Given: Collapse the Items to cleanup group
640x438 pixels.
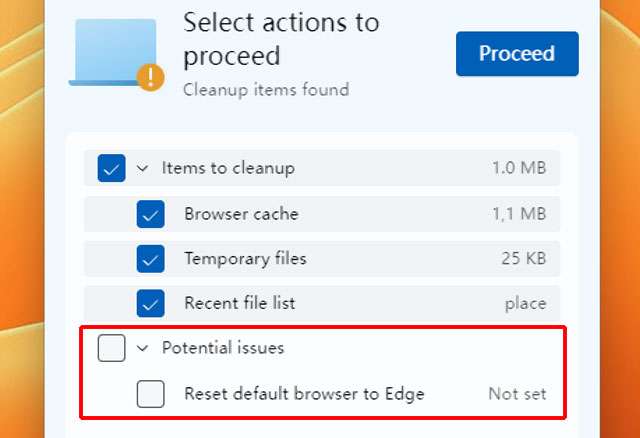Looking at the screenshot, I should [x=142, y=169].
